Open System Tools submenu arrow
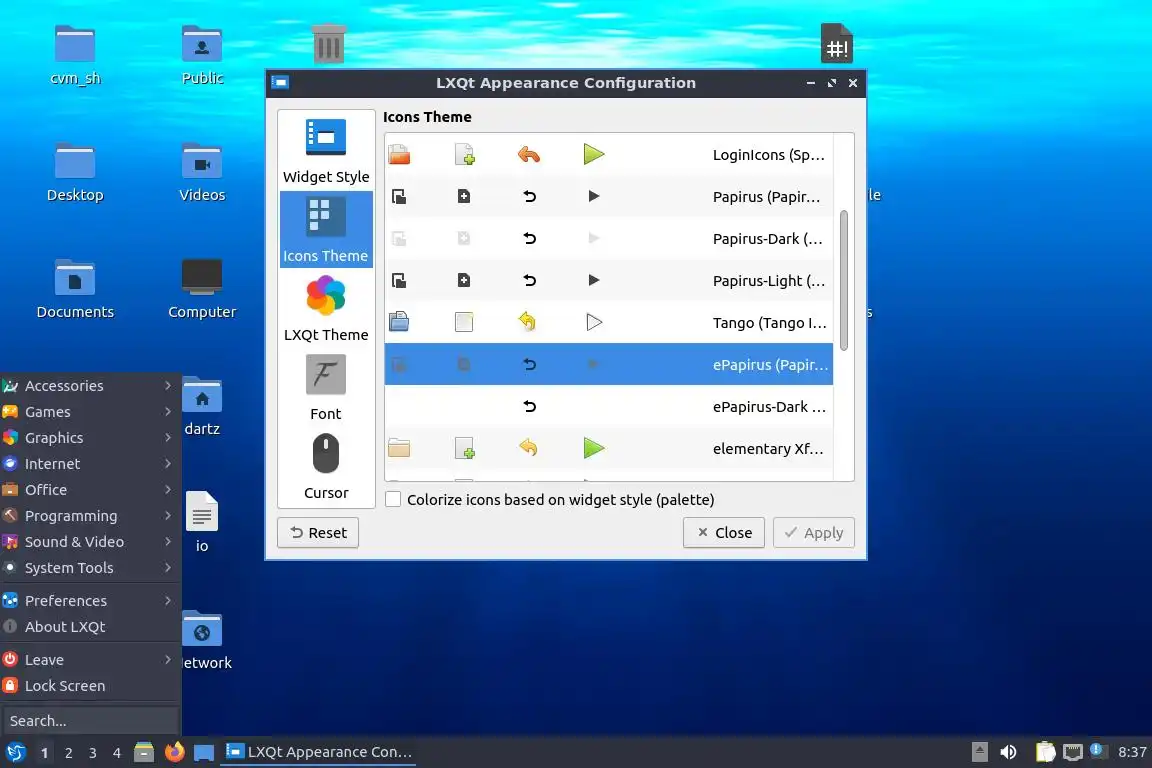 click(x=168, y=568)
